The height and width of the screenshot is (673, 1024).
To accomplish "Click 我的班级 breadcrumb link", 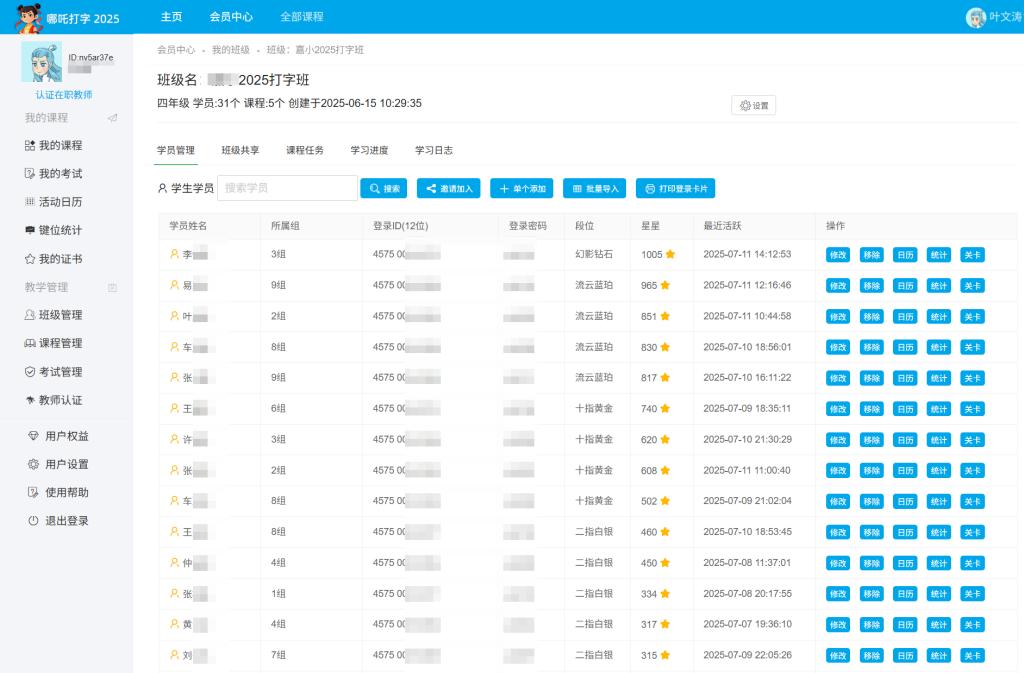I will click(x=231, y=50).
